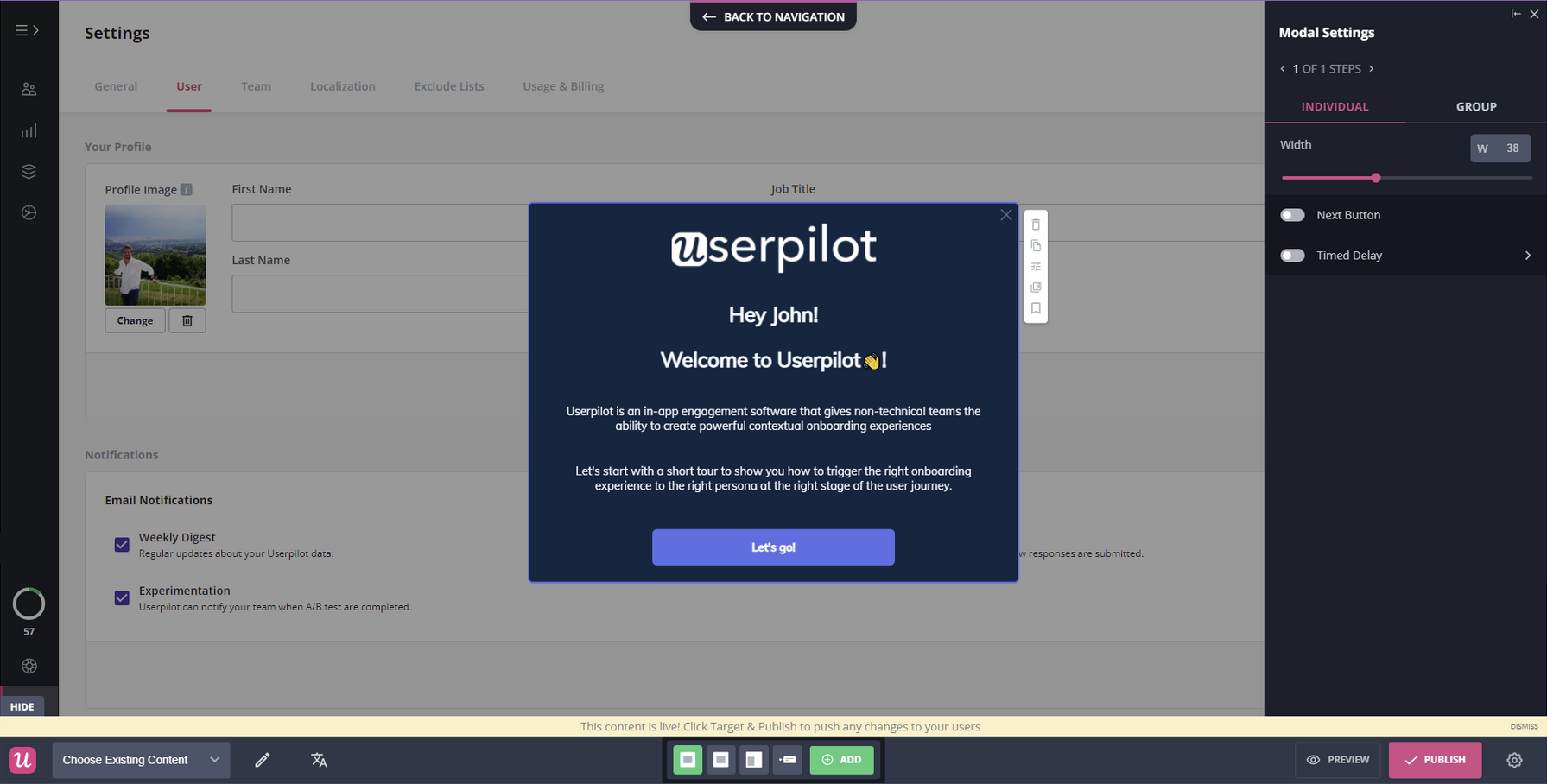The height and width of the screenshot is (784, 1547).
Task: Open the builder settings gear icon
Action: click(x=1514, y=760)
